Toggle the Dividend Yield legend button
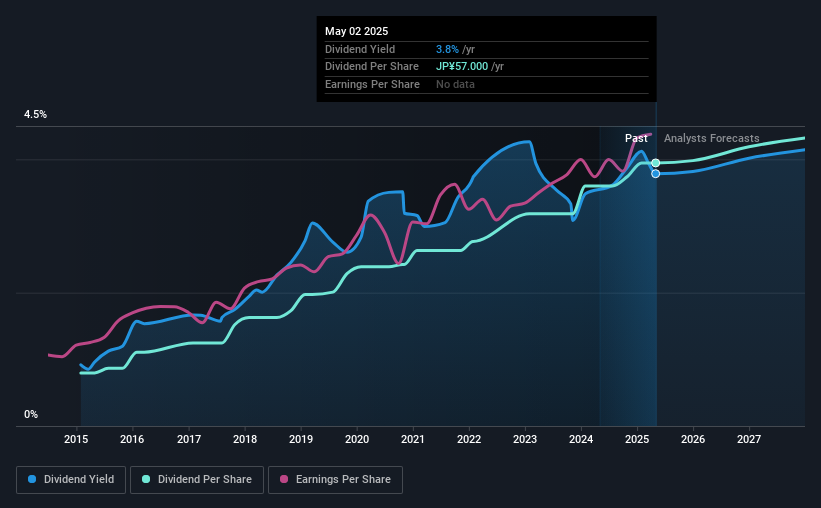Viewport: 821px width, 508px height. point(71,480)
